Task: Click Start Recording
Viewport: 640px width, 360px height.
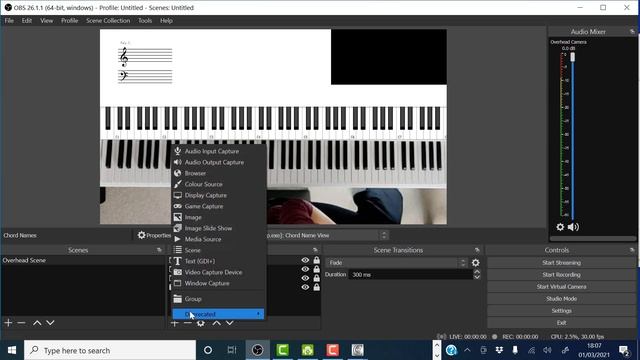Action: click(562, 275)
